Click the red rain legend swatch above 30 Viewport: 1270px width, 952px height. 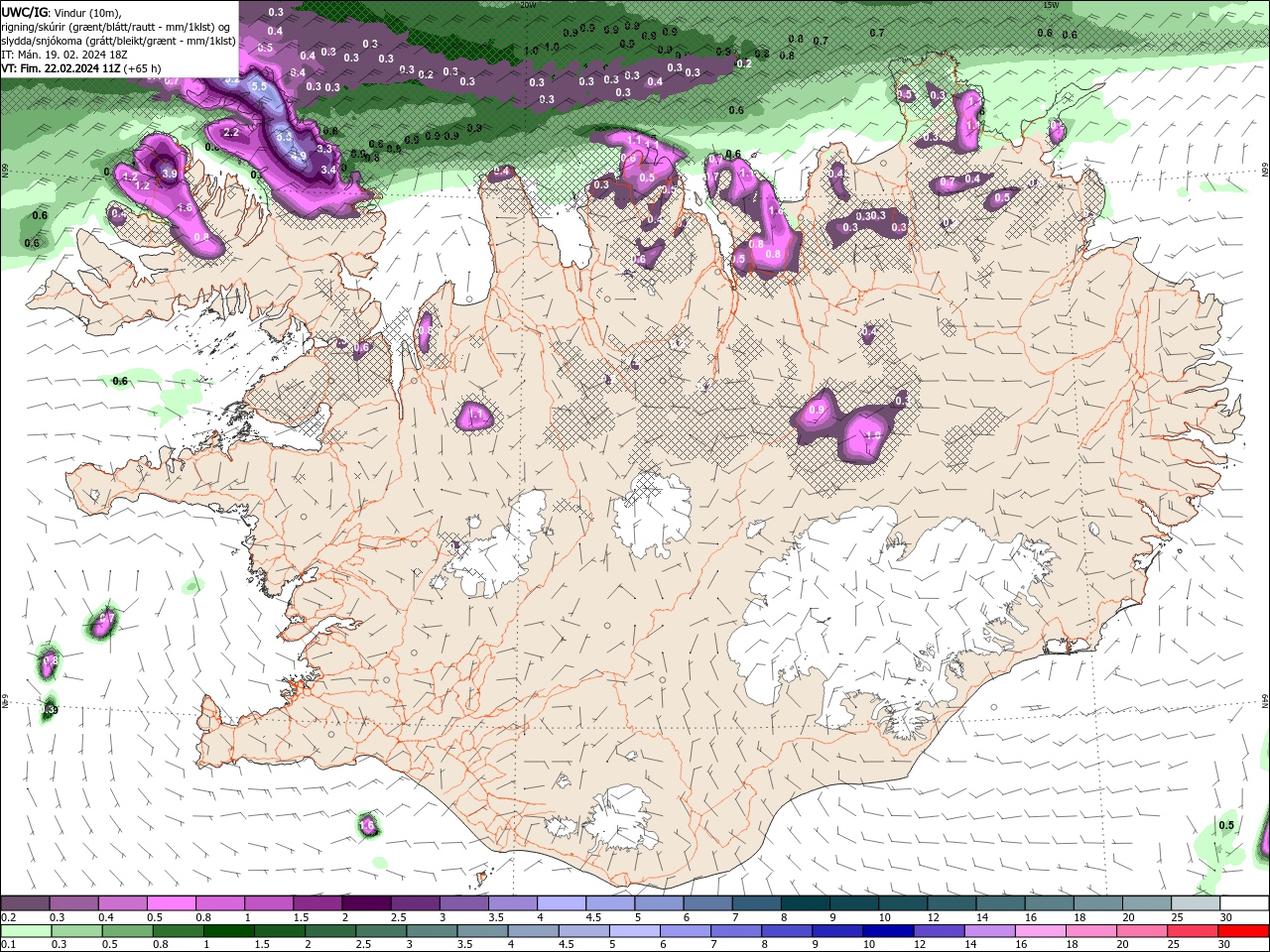pyautogui.click(x=1244, y=930)
